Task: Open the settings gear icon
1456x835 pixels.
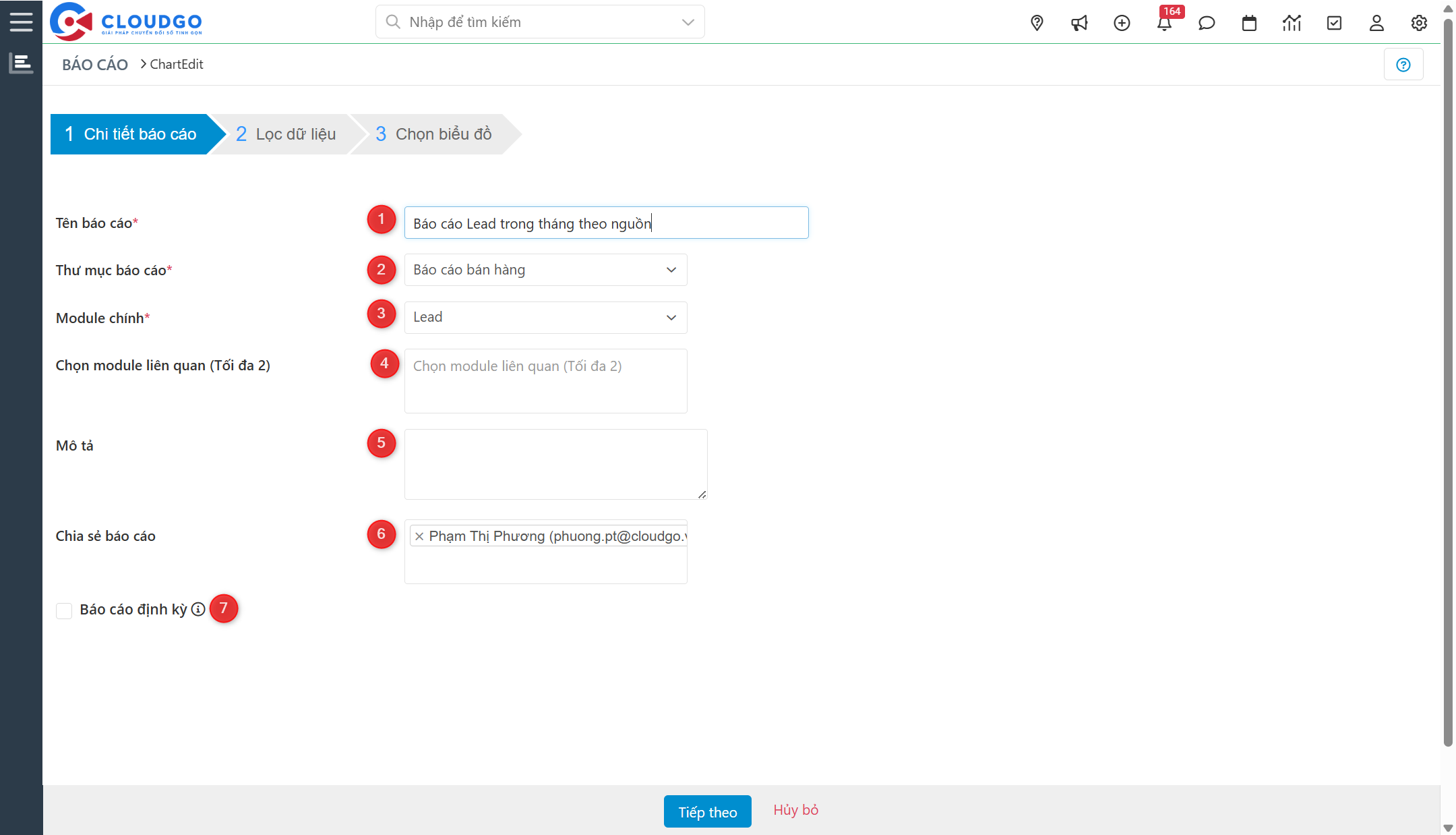Action: click(1418, 22)
